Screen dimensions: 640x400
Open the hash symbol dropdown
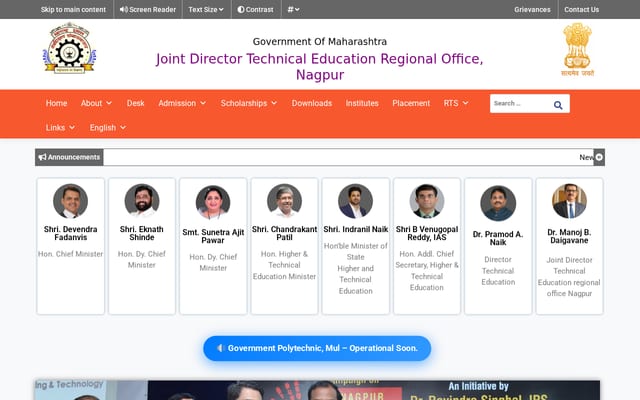click(293, 9)
